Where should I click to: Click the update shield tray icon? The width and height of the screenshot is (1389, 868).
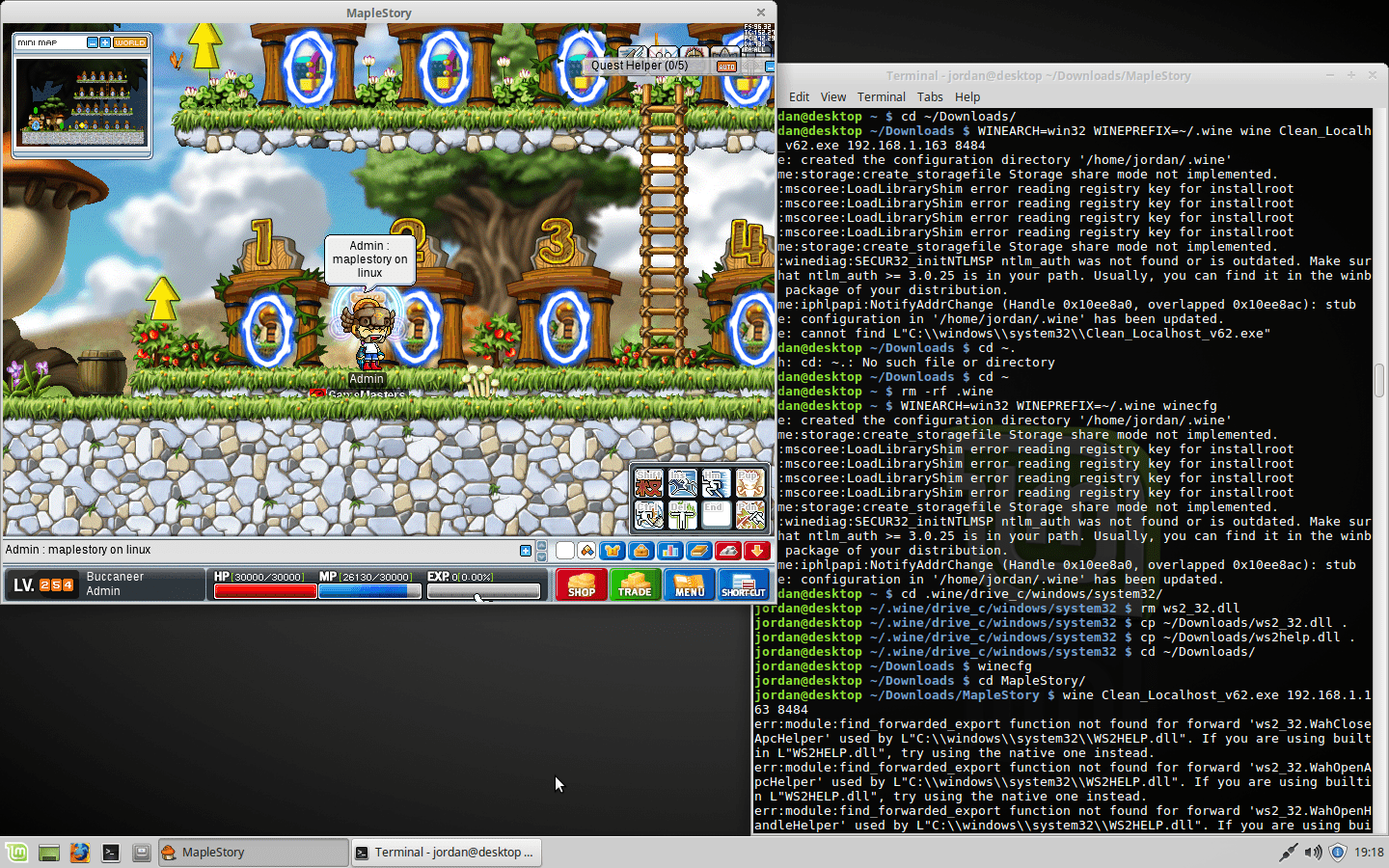click(1338, 853)
